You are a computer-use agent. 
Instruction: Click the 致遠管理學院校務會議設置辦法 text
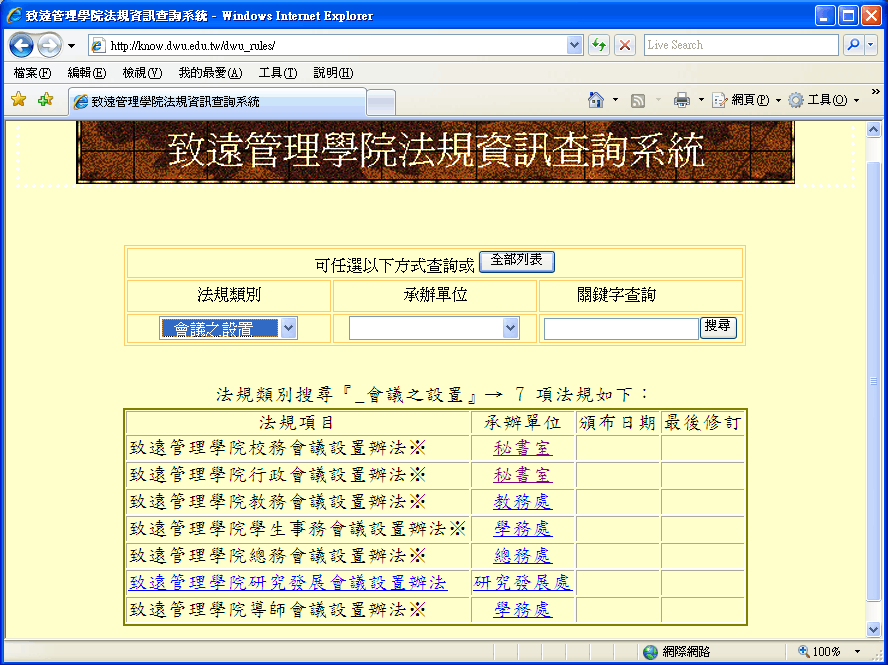click(x=268, y=448)
